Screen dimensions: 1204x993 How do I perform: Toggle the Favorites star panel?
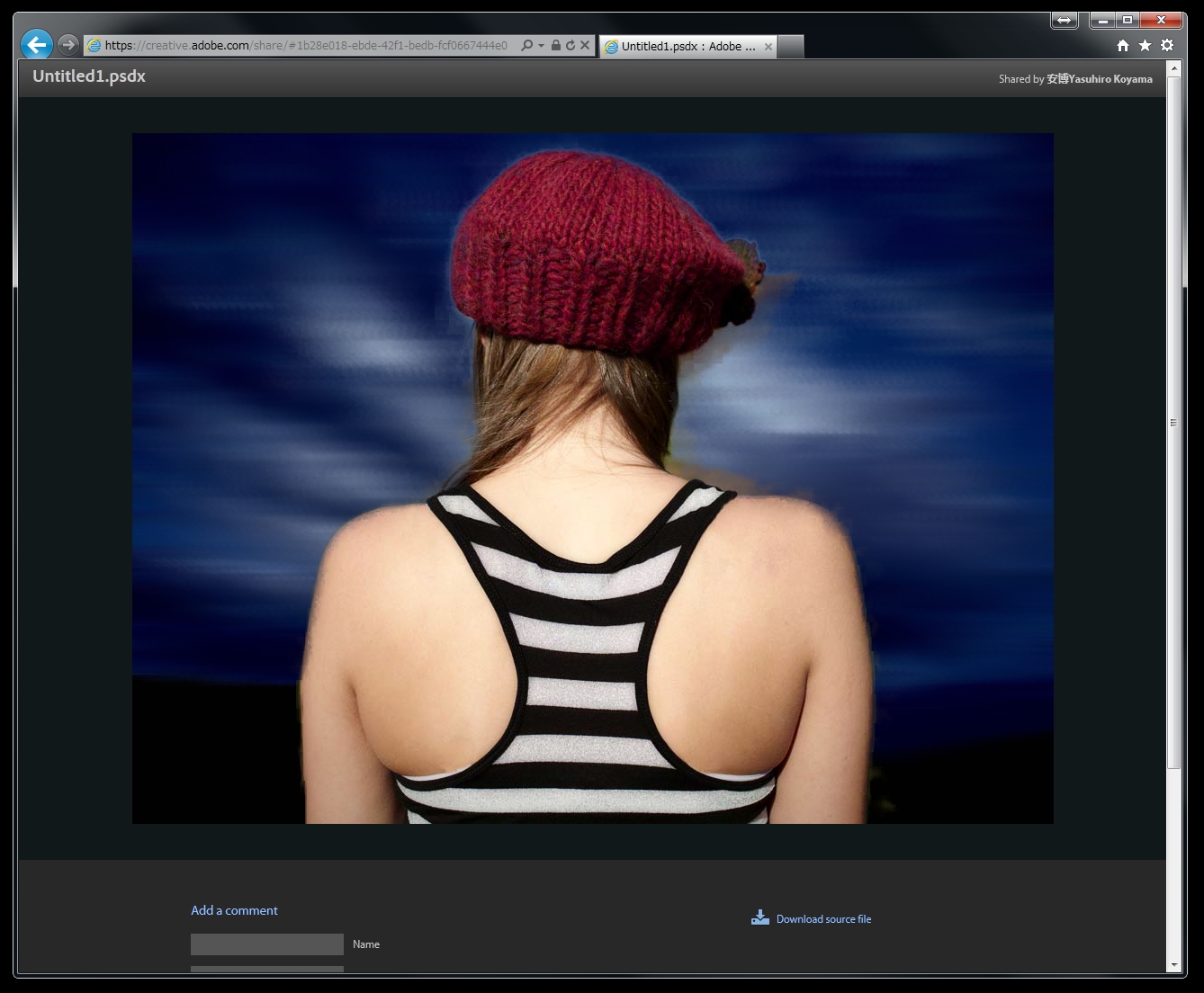click(x=1144, y=43)
